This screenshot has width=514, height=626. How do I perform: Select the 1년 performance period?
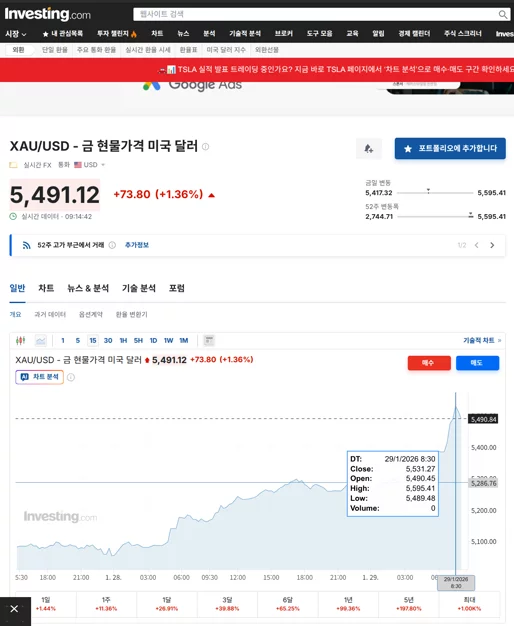coord(348,604)
